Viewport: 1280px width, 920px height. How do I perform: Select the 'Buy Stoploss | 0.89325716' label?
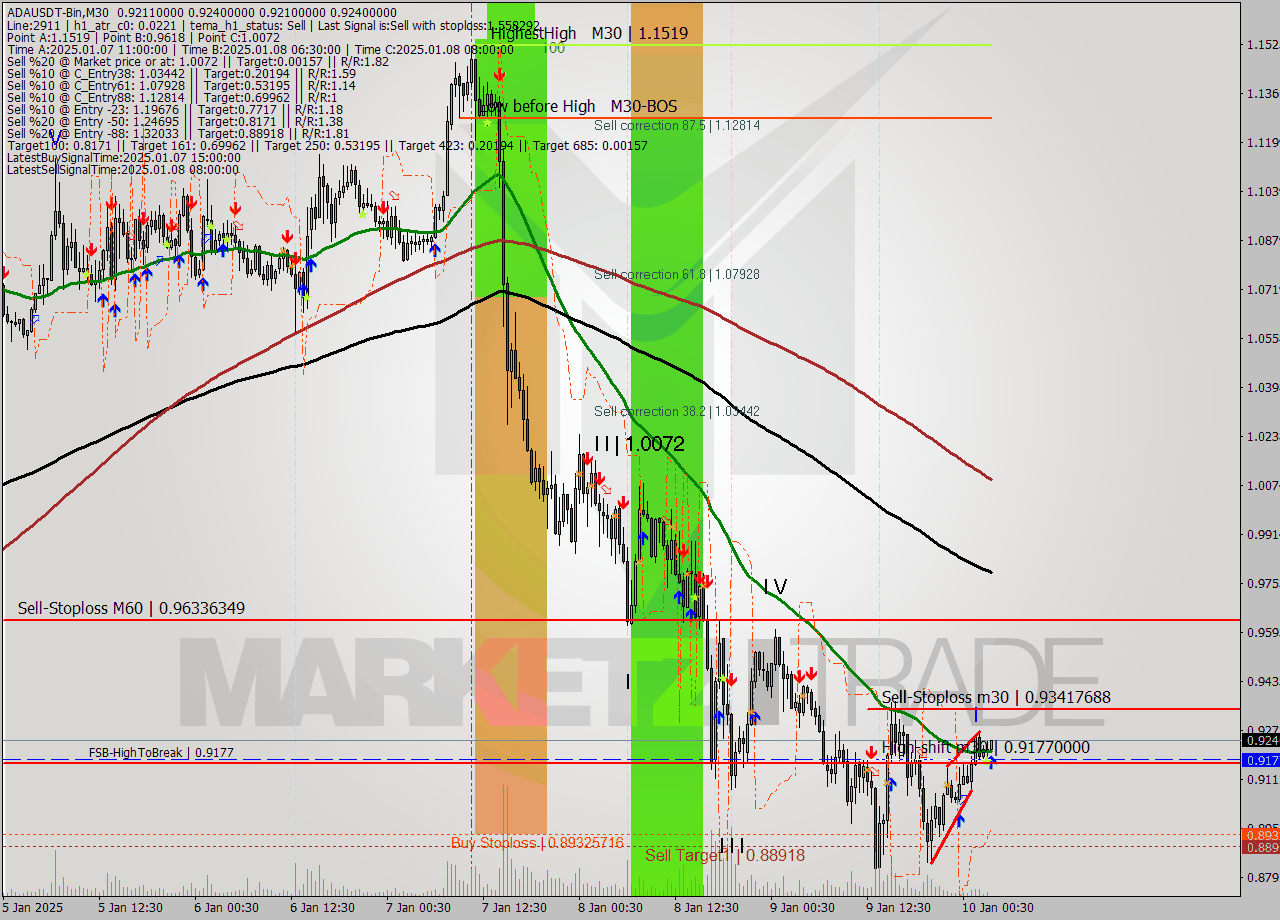tap(537, 843)
